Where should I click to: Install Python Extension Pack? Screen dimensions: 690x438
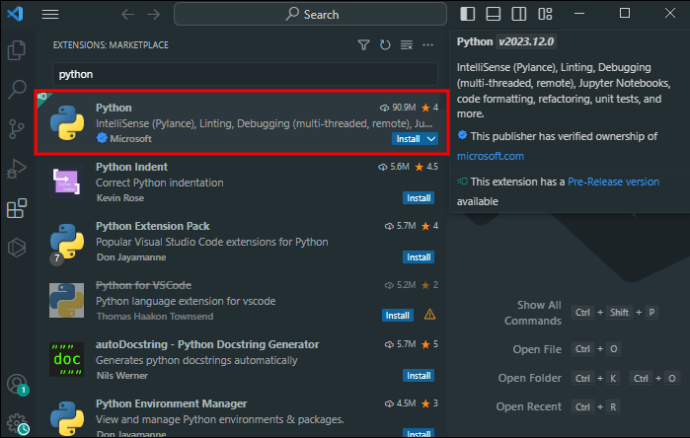418,257
